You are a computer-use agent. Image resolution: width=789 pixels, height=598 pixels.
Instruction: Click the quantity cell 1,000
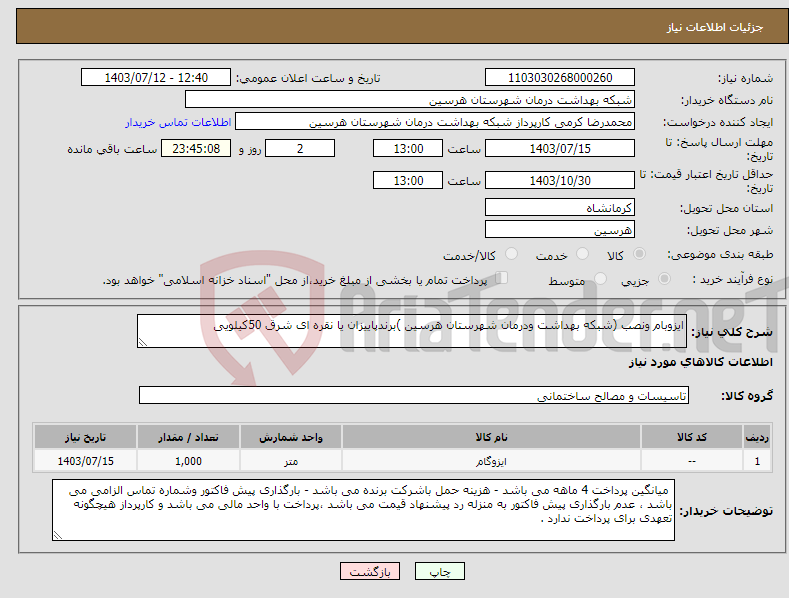(x=188, y=461)
